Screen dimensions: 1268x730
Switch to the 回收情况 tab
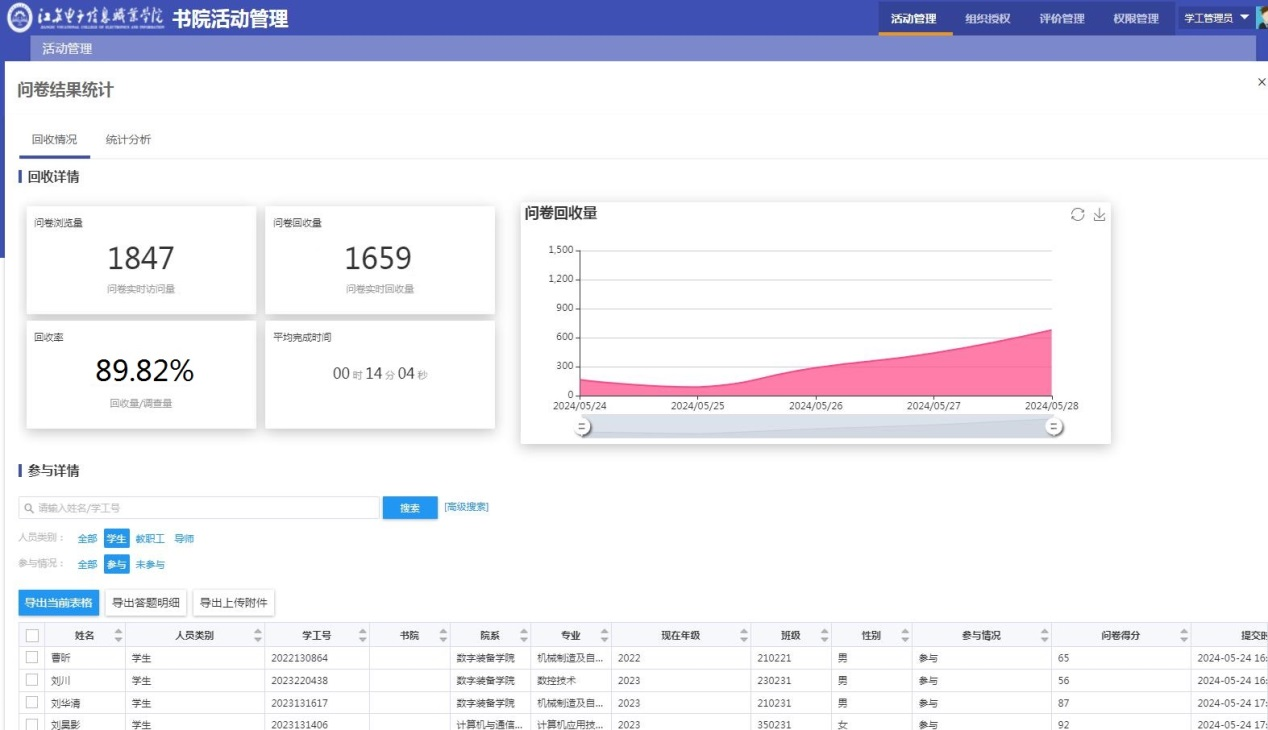click(x=54, y=139)
